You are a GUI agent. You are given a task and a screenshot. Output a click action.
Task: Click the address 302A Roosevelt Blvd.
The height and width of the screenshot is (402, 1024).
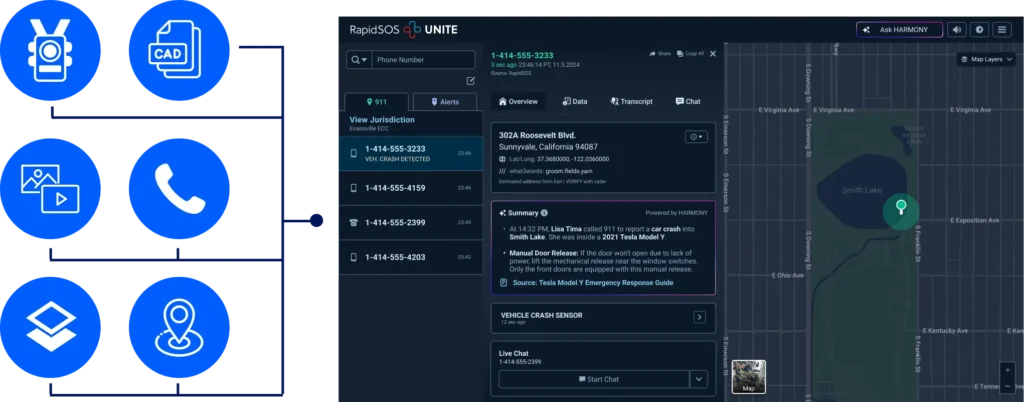[x=537, y=135]
